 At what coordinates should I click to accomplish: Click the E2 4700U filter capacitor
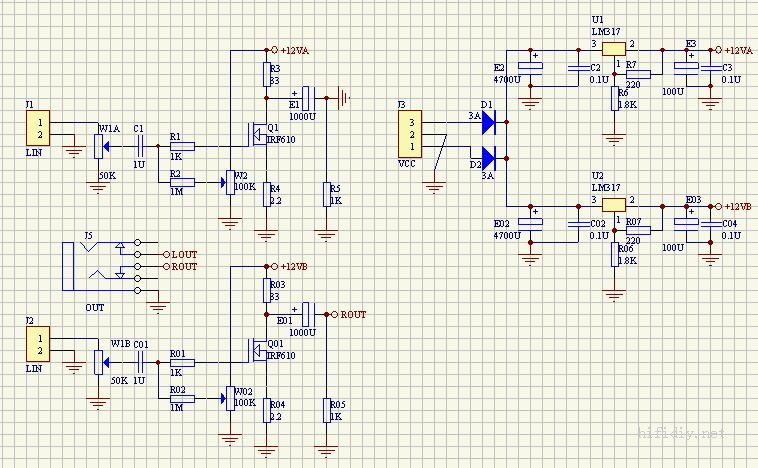click(533, 66)
